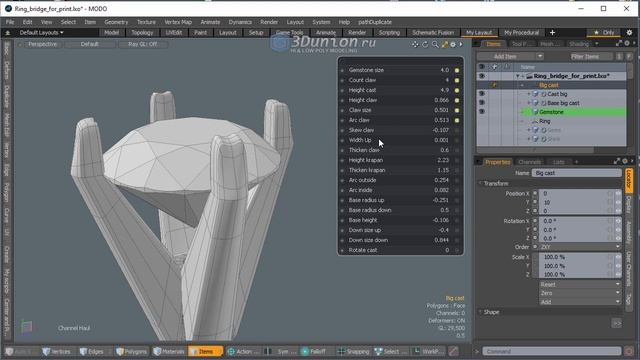Screen dimensions: 640x360
Task: Open layout settings gear at top right
Action: (x=629, y=32)
